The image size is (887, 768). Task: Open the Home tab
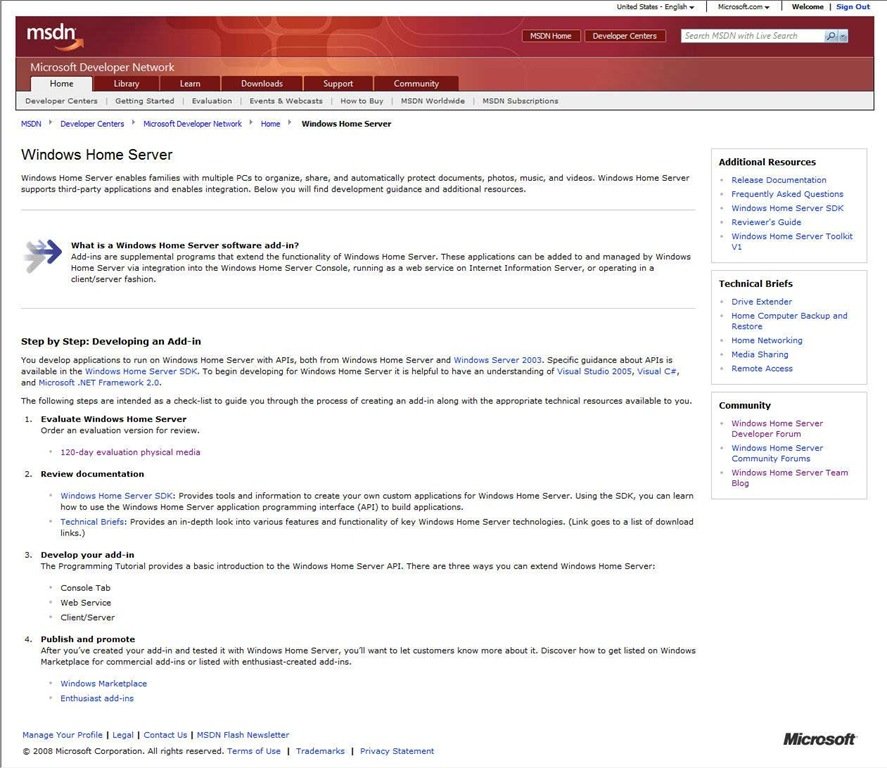(x=61, y=84)
